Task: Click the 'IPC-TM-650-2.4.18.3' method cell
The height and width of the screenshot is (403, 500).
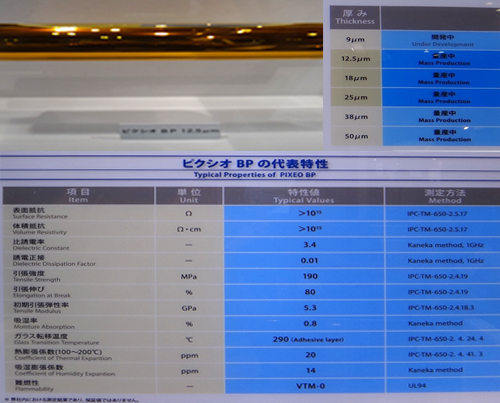Action: pos(443,308)
